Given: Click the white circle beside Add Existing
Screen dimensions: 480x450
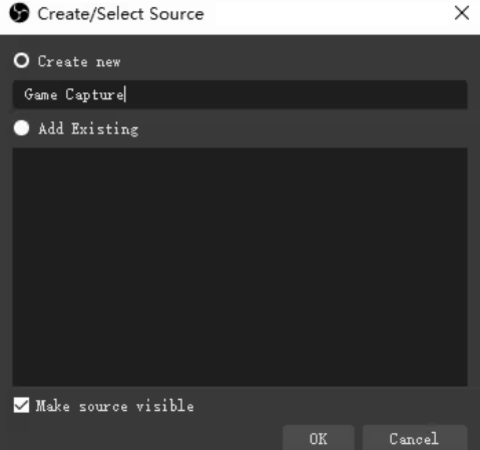Looking at the screenshot, I should [x=21, y=128].
